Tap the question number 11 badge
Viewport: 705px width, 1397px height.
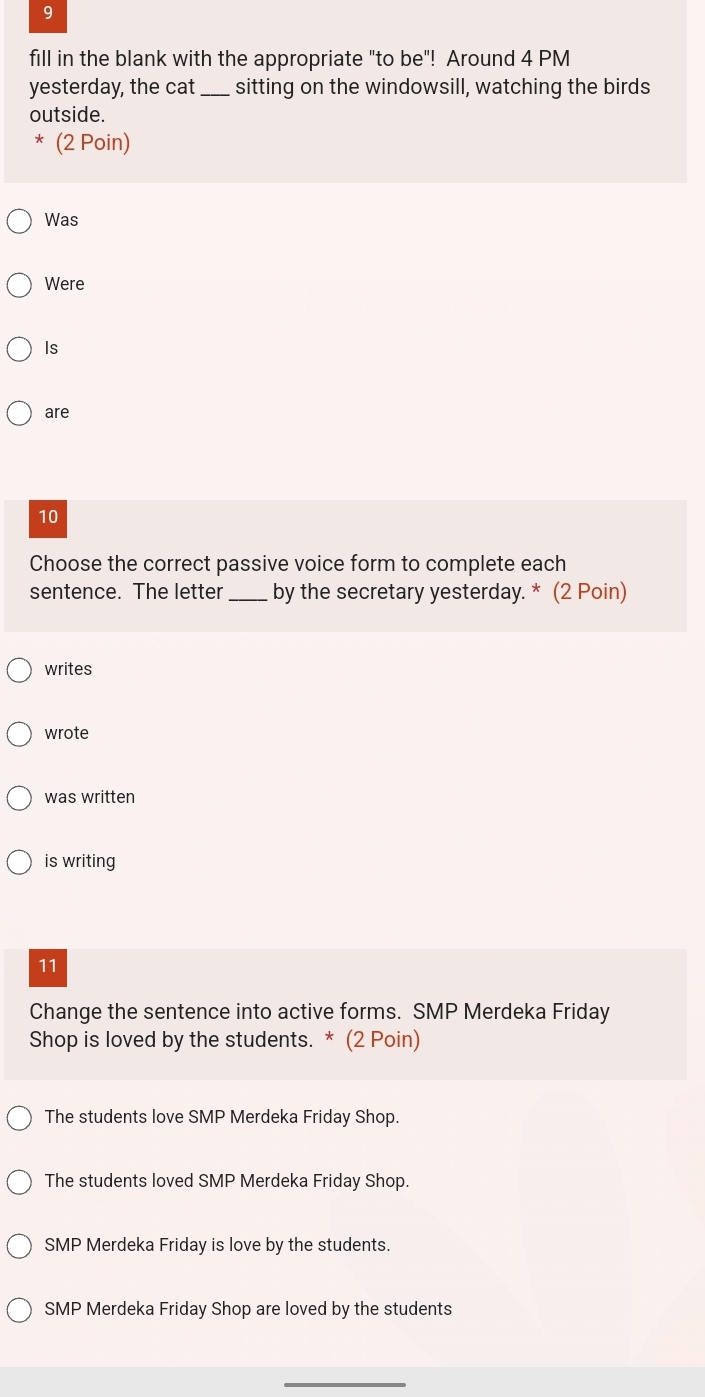48,967
